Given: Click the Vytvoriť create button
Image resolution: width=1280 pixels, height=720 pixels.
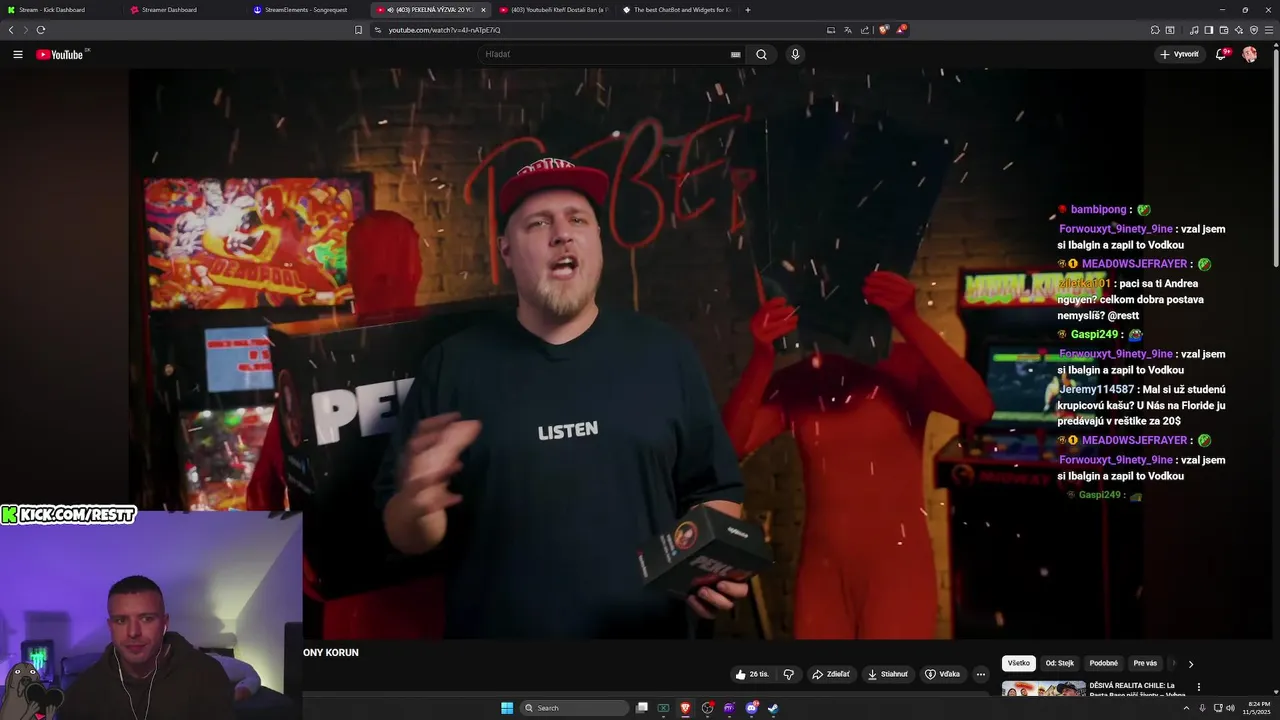Looking at the screenshot, I should tap(1179, 55).
